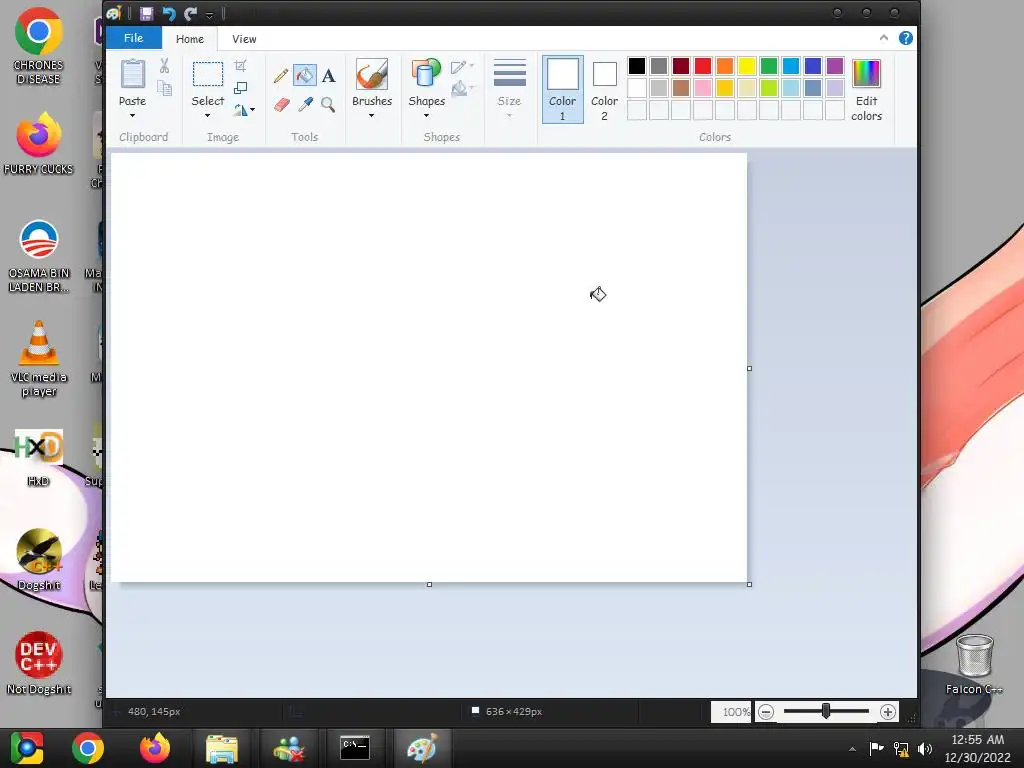Select the Pencil tool
This screenshot has width=1024, height=768.
click(x=281, y=76)
